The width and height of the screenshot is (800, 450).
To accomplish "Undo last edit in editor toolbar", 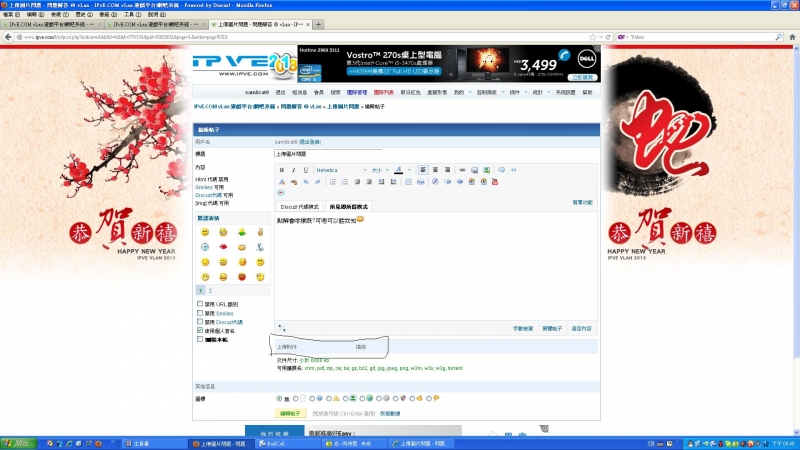I will pyautogui.click(x=306, y=182).
